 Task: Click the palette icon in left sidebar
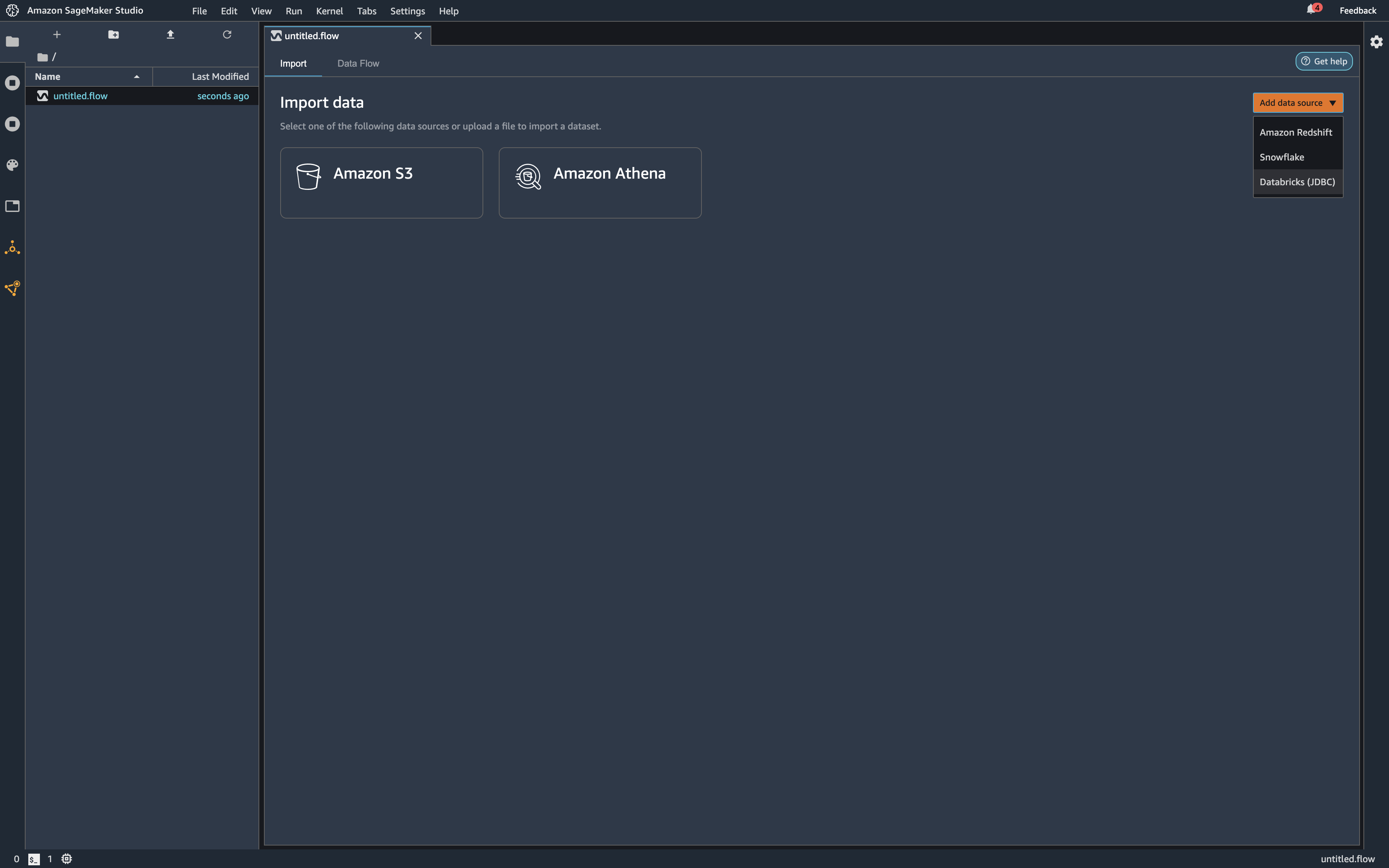coord(12,165)
